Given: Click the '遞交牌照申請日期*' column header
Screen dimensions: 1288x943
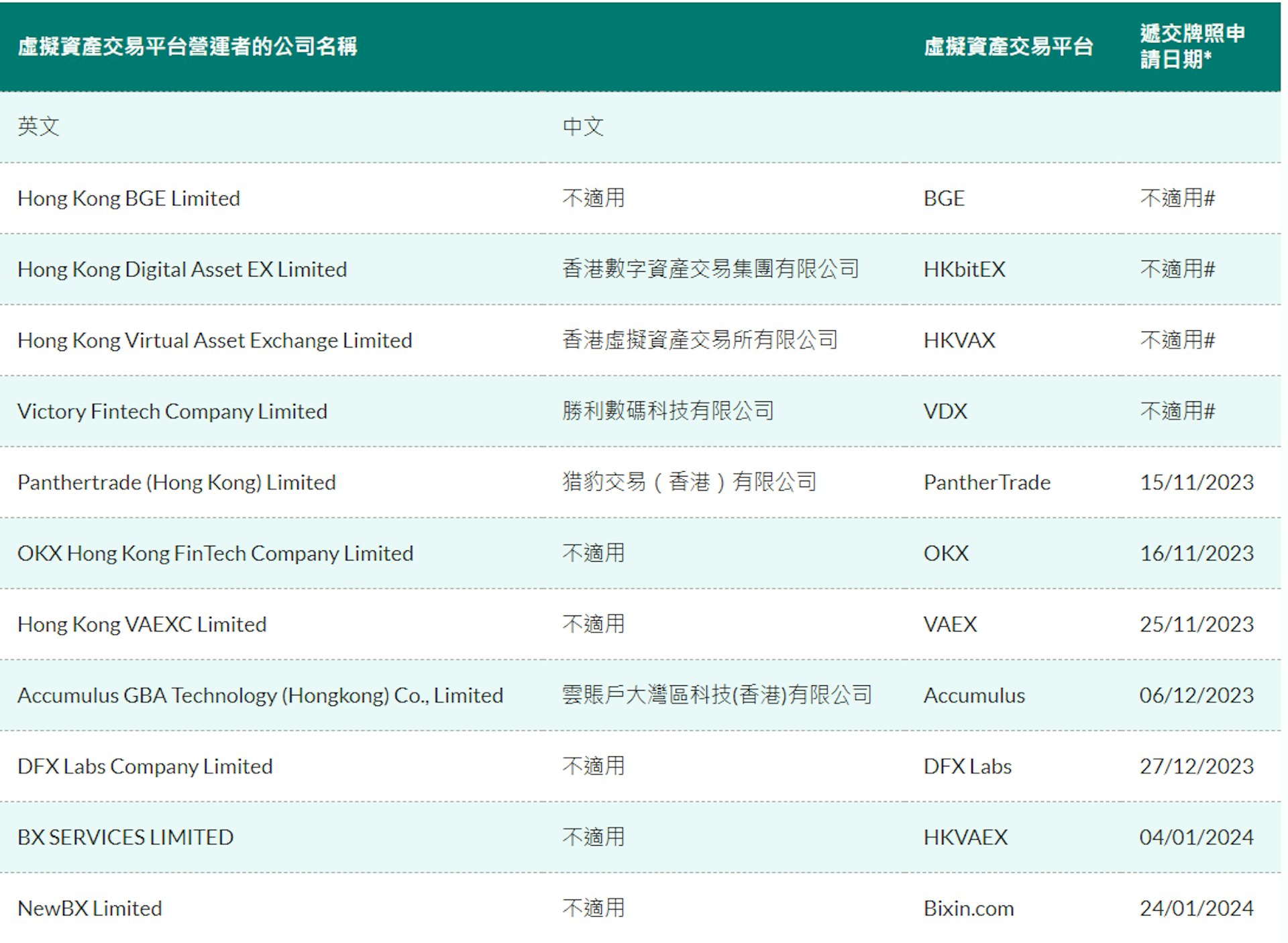Looking at the screenshot, I should (x=1192, y=46).
